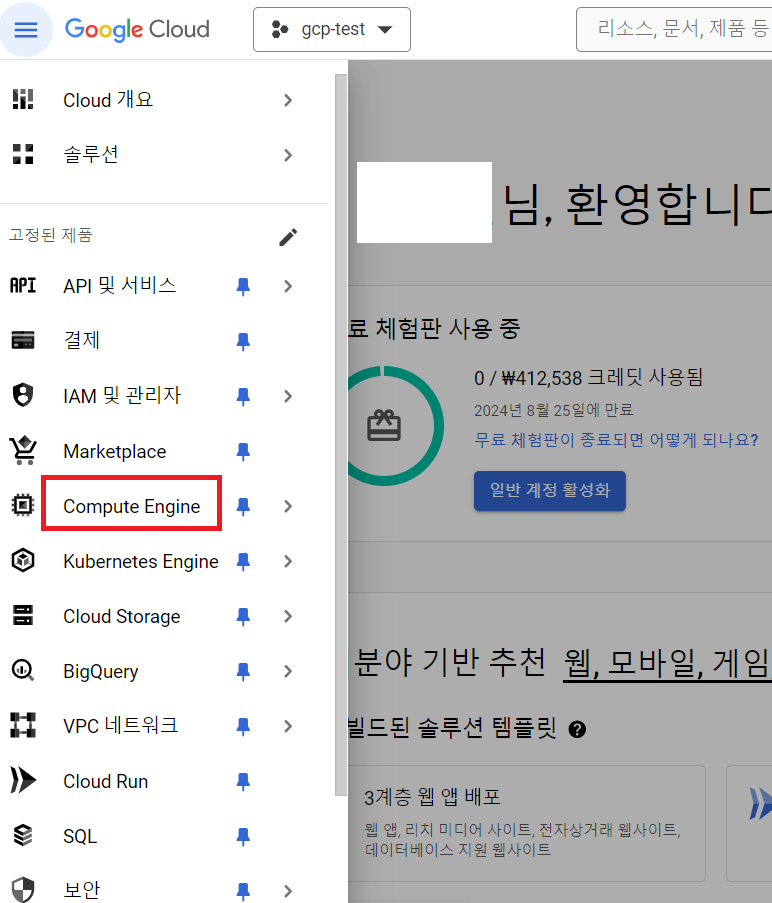Open Marketplace
The width and height of the screenshot is (772, 903).
point(115,451)
